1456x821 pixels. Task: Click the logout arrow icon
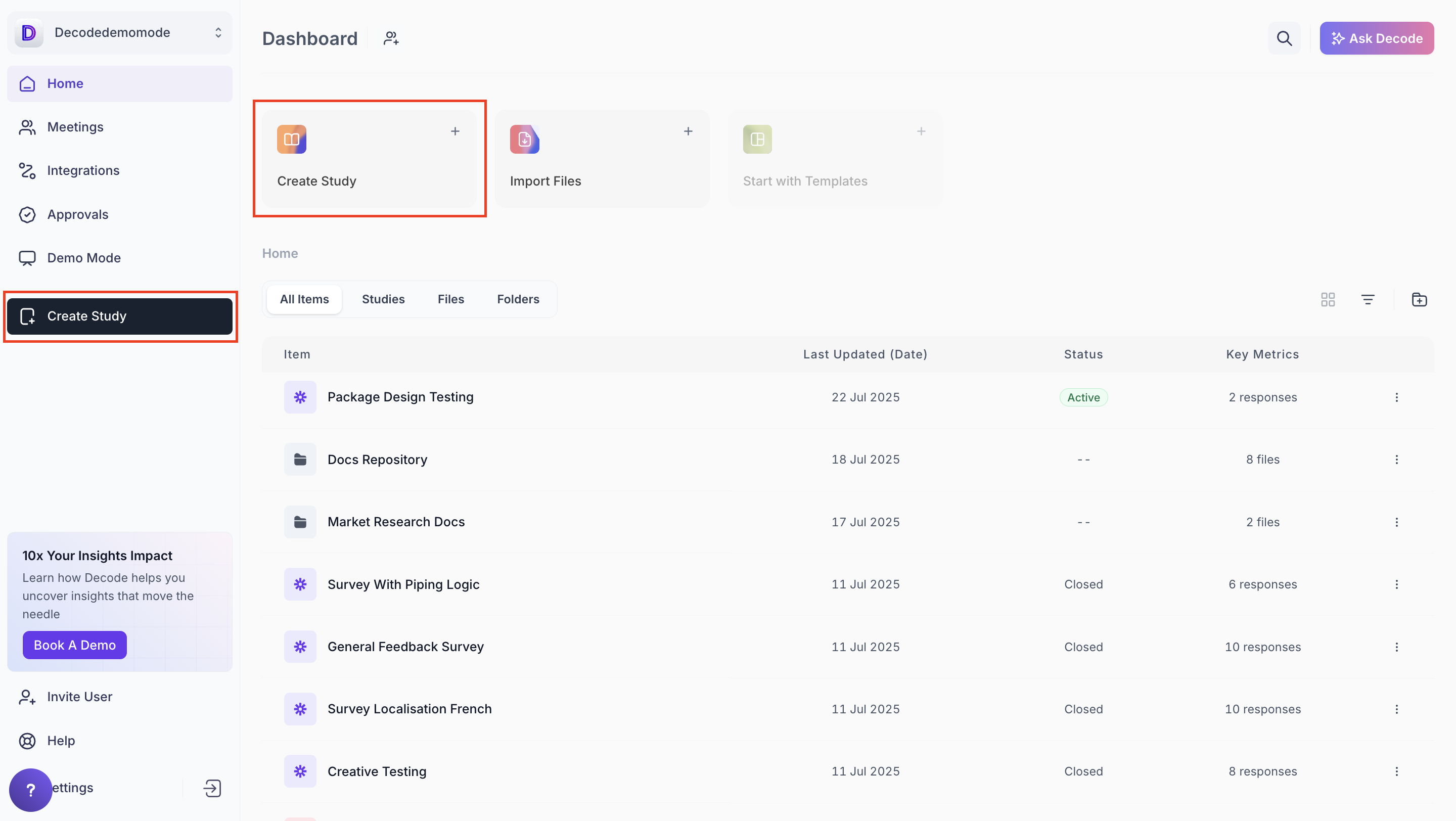click(x=212, y=788)
